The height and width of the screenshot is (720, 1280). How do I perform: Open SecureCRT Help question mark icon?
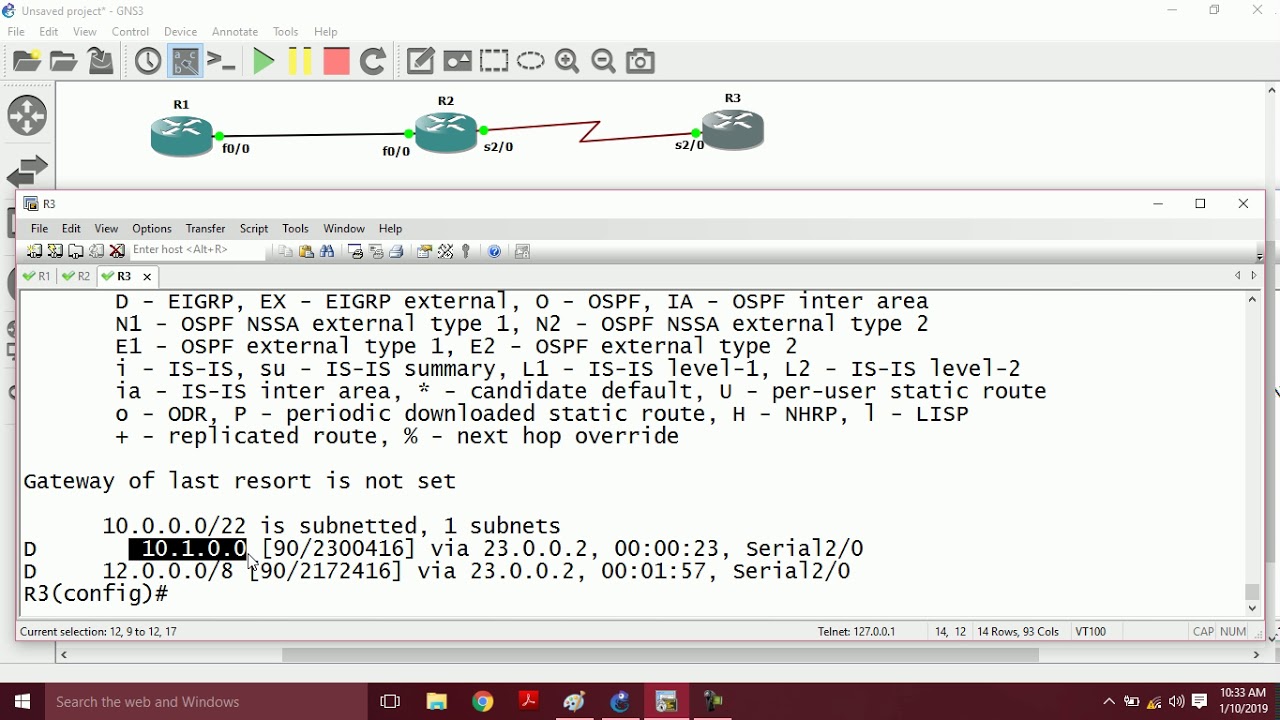point(494,251)
